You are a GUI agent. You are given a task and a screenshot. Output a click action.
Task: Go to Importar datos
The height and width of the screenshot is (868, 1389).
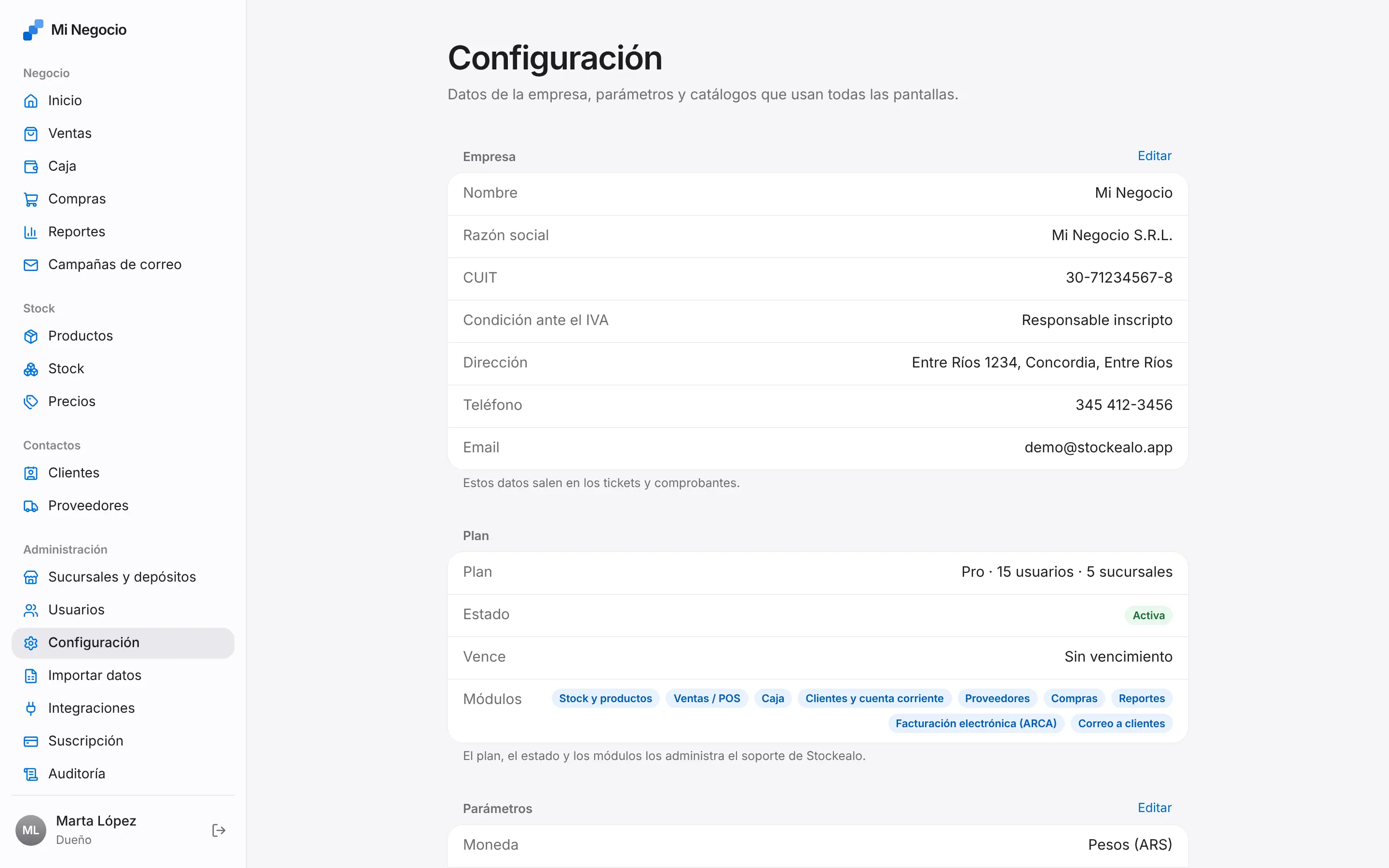(123, 676)
